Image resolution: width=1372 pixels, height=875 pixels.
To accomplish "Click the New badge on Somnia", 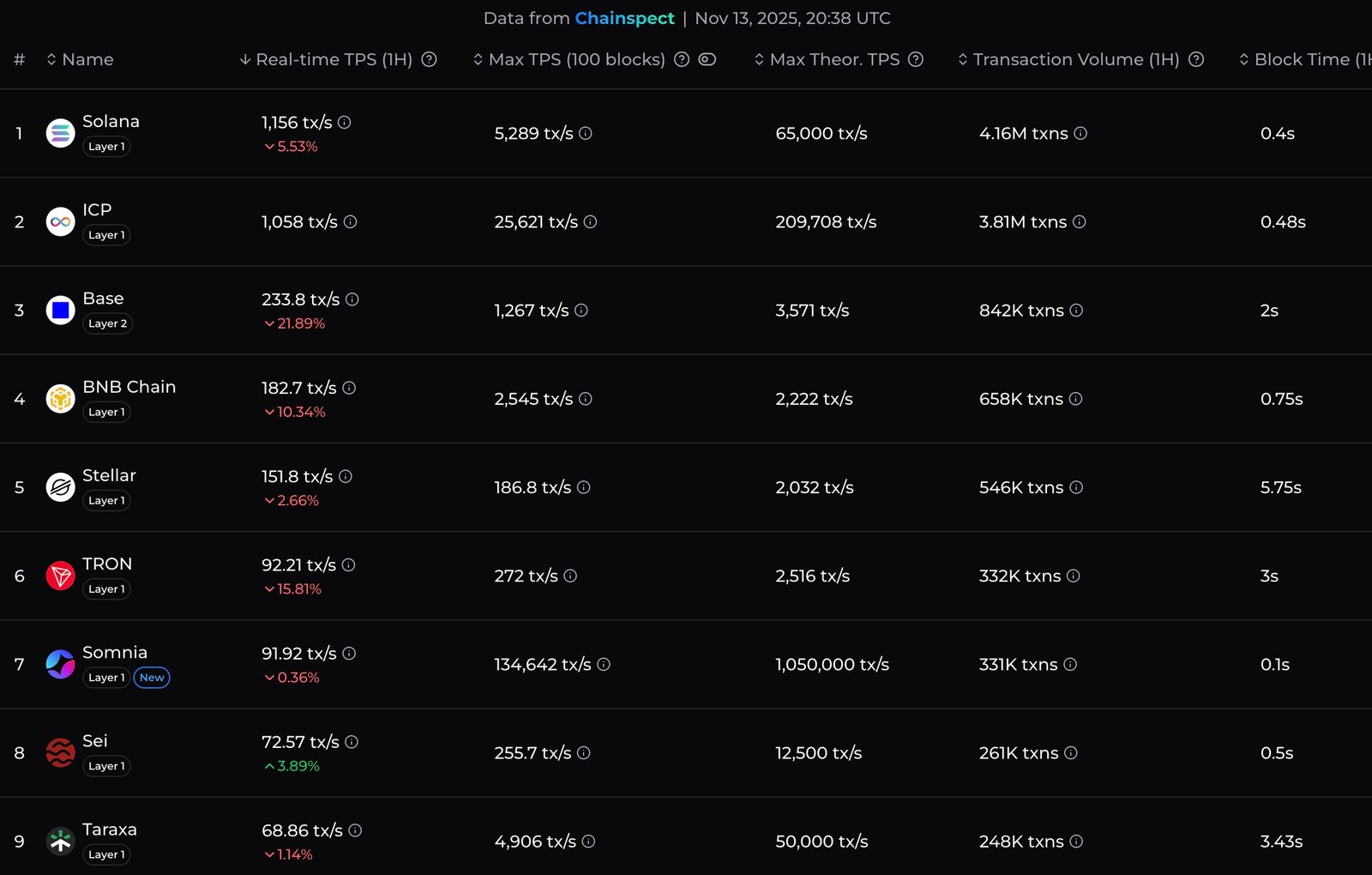I will (152, 678).
